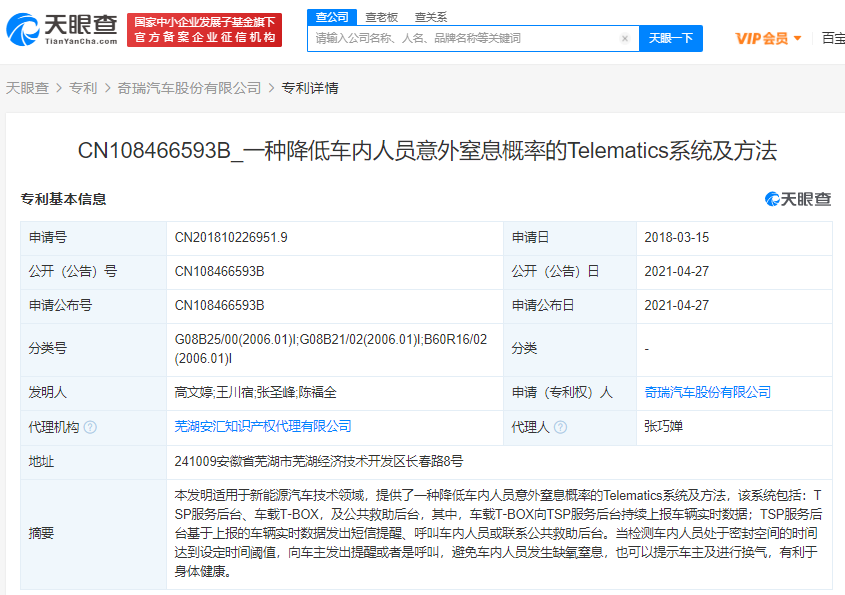
Task: Click the patent title CN108466593B heading
Action: (x=427, y=151)
